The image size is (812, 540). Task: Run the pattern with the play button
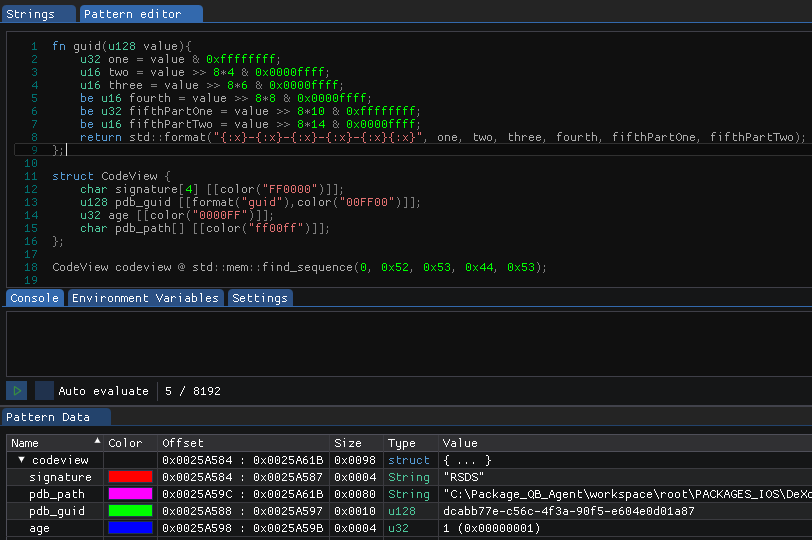coord(17,391)
